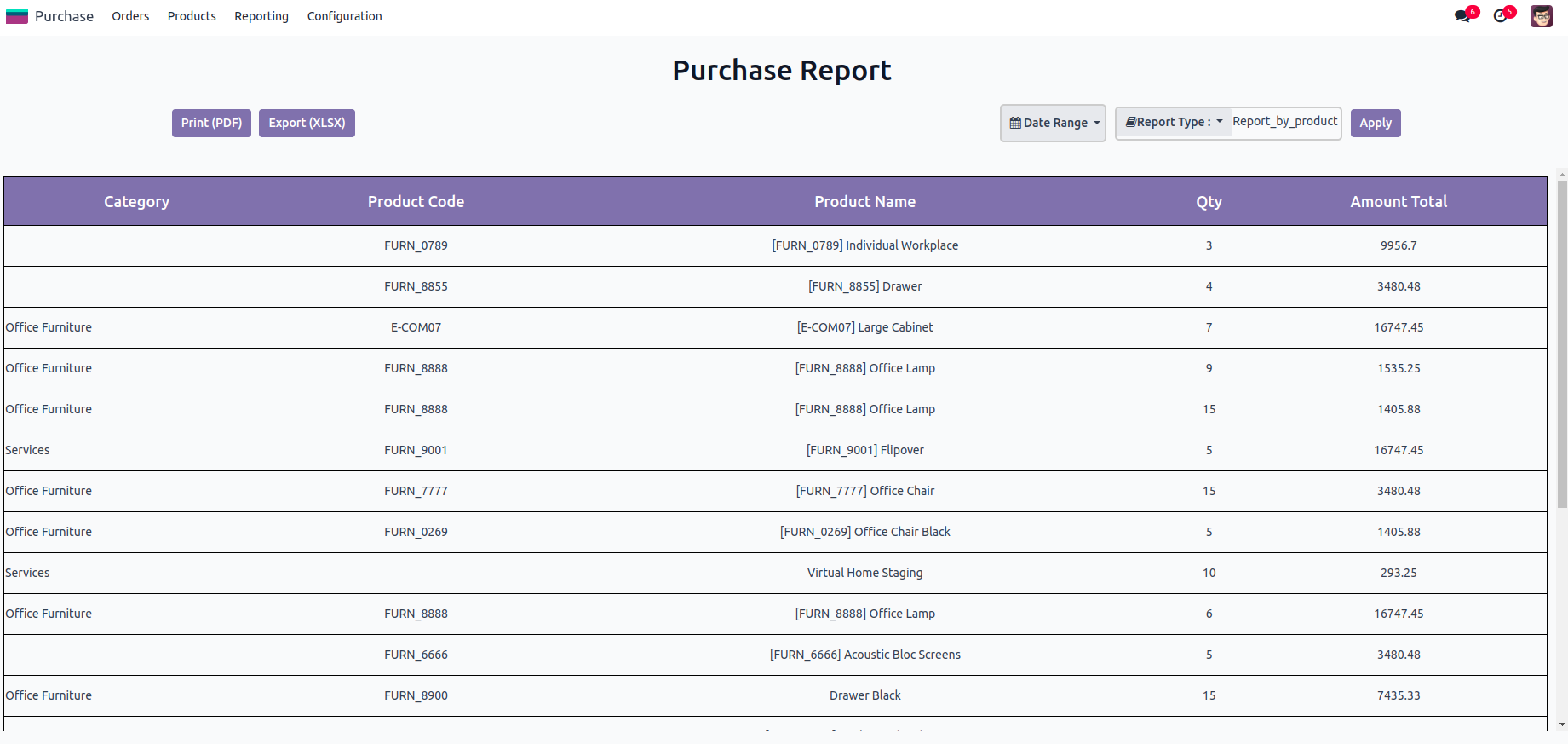Image resolution: width=1568 pixels, height=744 pixels.
Task: Open the Reporting menu
Action: click(261, 16)
